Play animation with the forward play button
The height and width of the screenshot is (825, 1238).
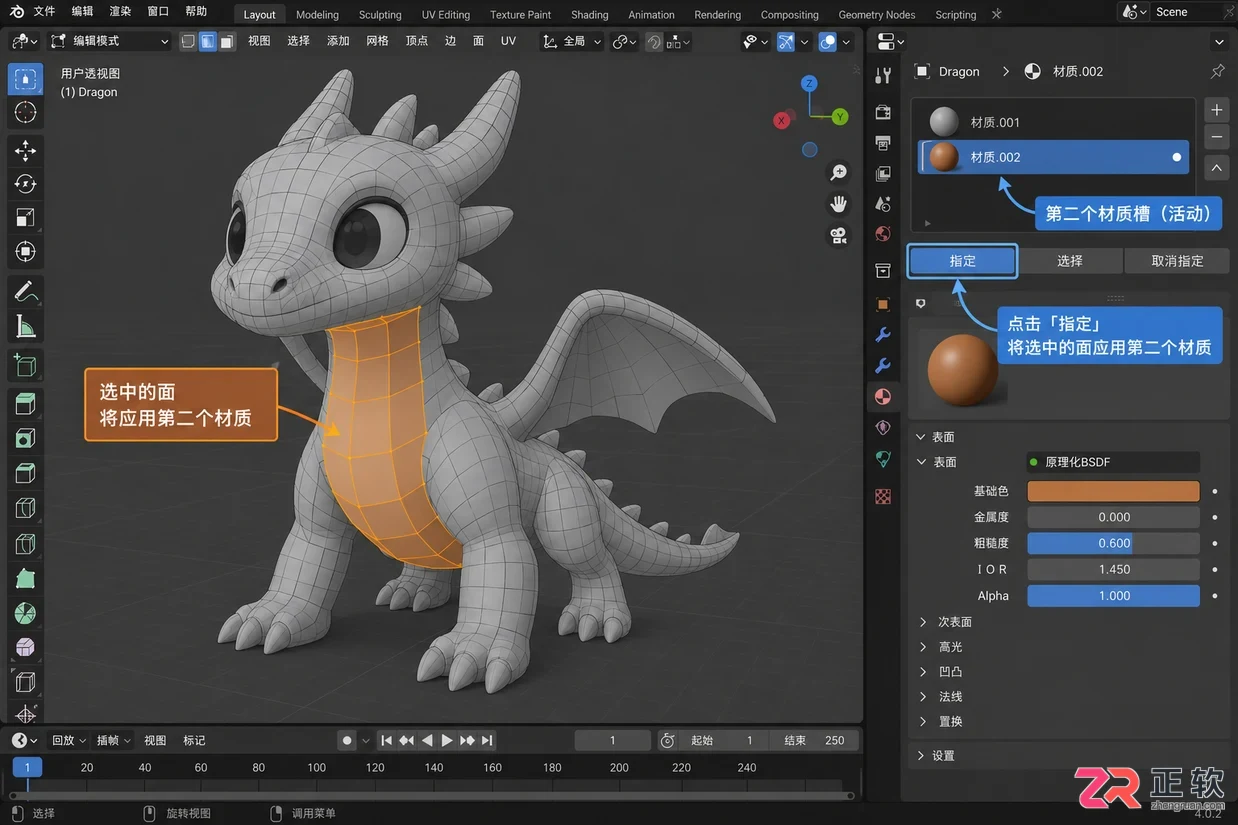pos(447,741)
